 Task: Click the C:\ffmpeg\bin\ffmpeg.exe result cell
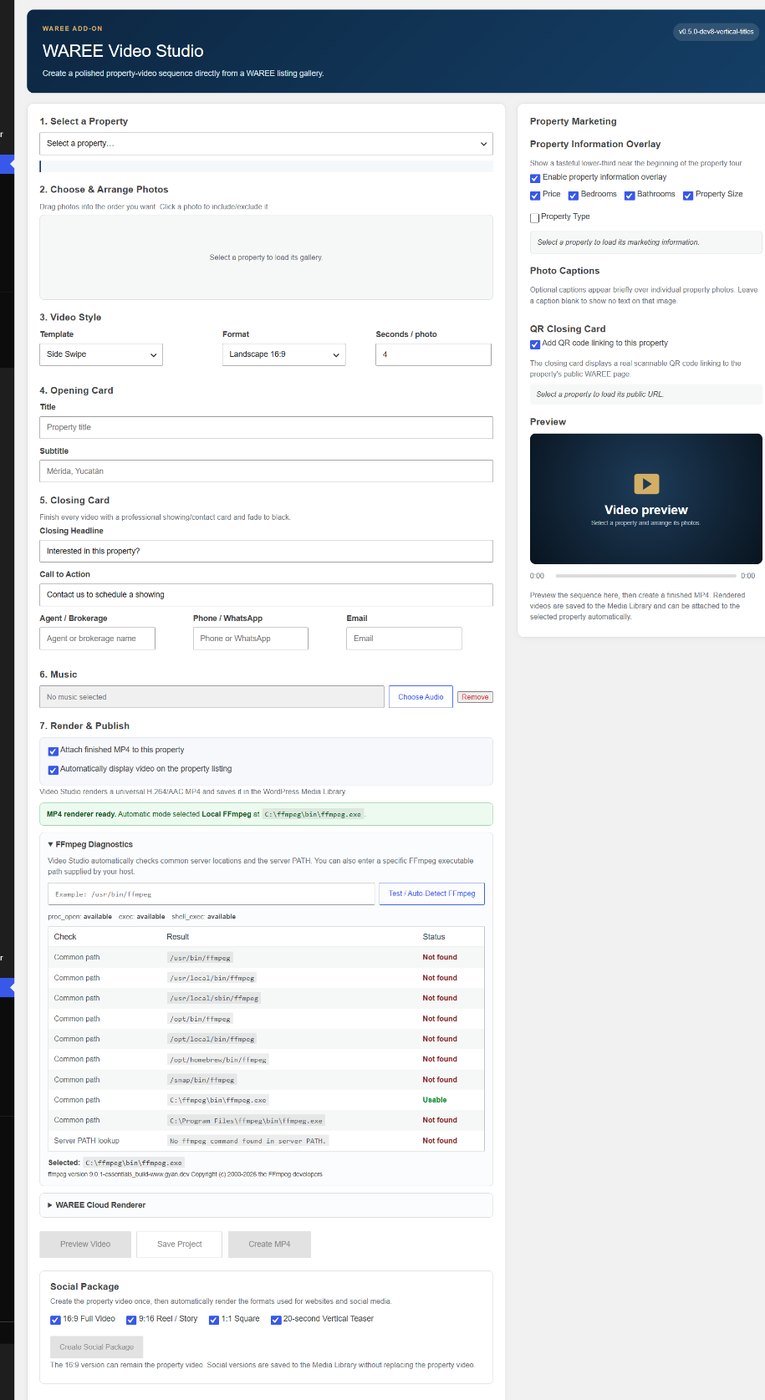tap(218, 1100)
